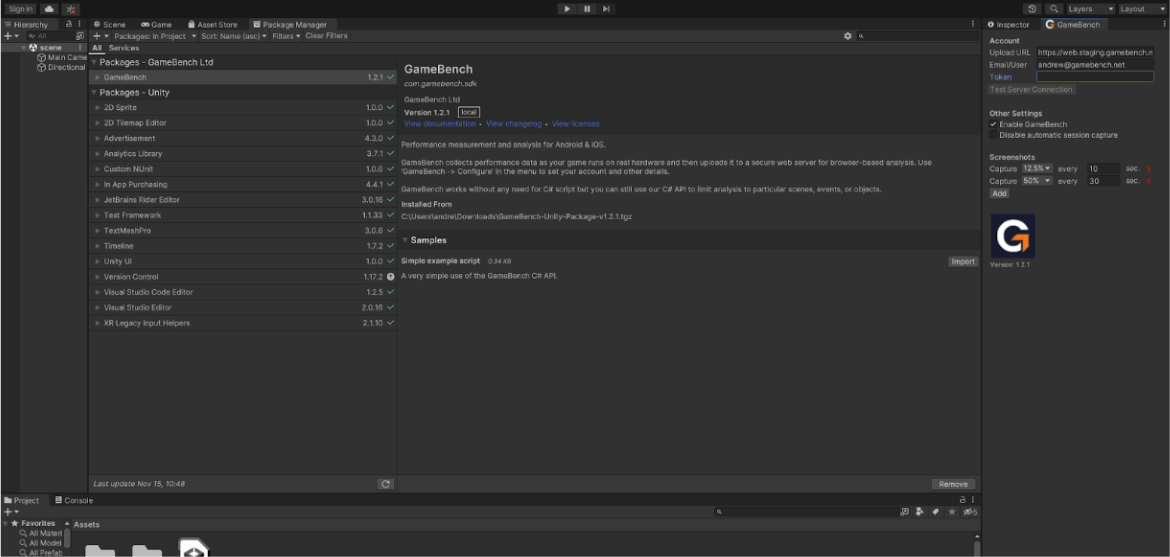Refresh the package list with reload icon
1170x557 pixels.
(385, 484)
